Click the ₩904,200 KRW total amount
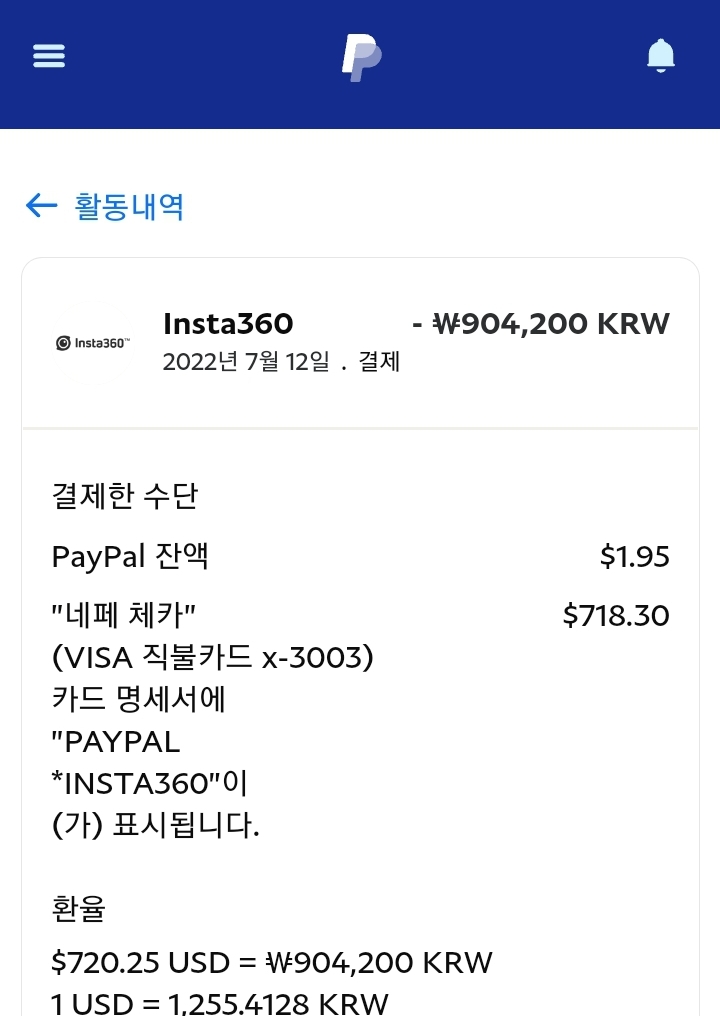720x1016 pixels. [541, 324]
